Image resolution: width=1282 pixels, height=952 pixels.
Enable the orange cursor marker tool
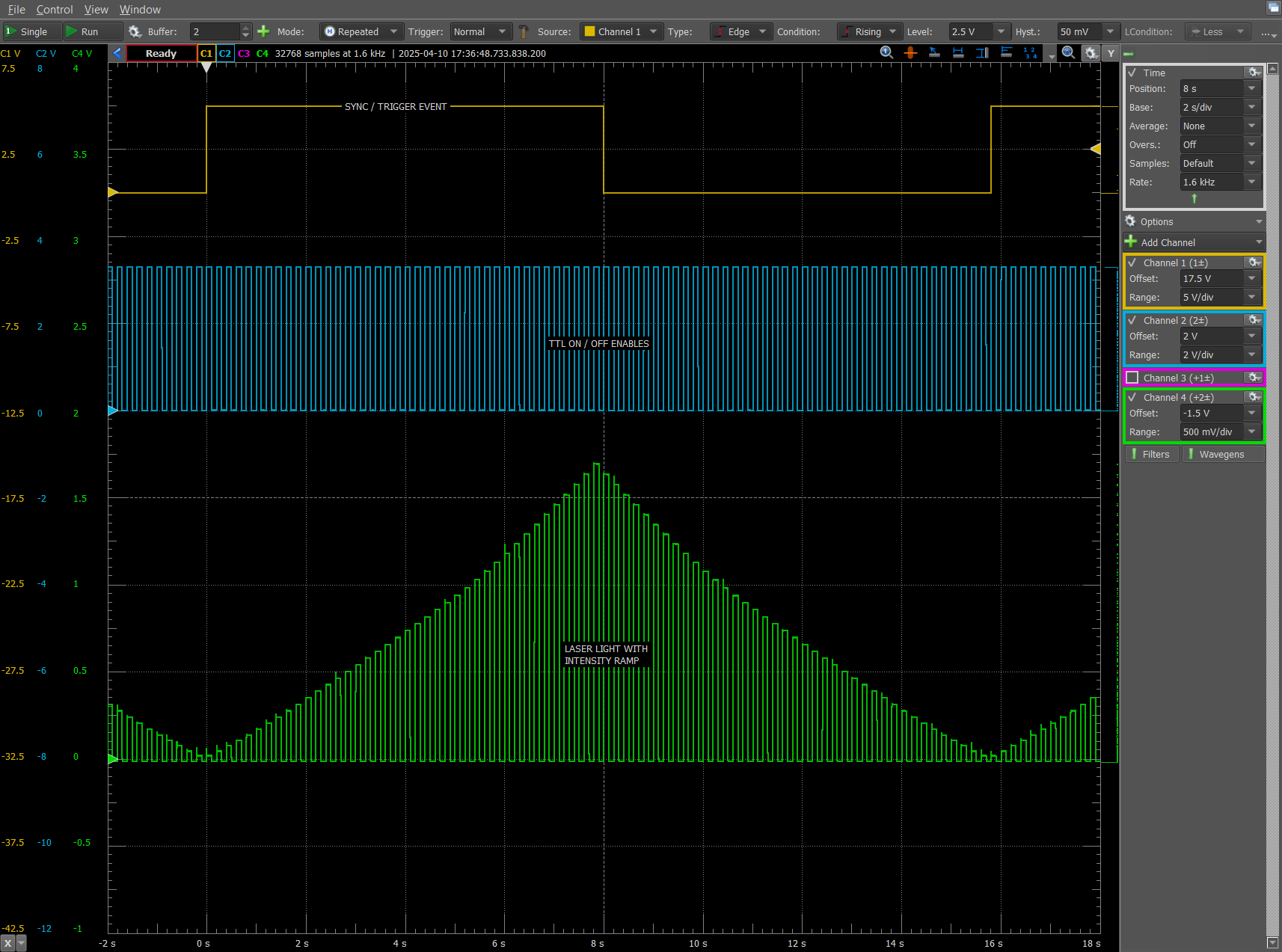click(910, 52)
